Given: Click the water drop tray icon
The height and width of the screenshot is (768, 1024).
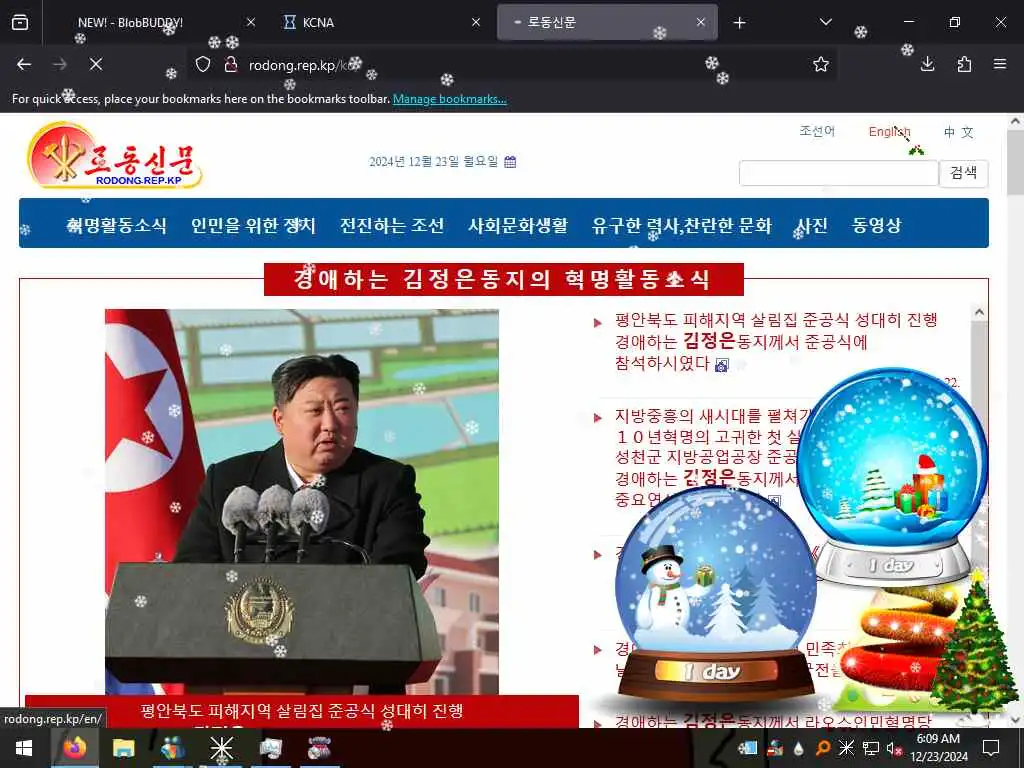Looking at the screenshot, I should coord(799,748).
